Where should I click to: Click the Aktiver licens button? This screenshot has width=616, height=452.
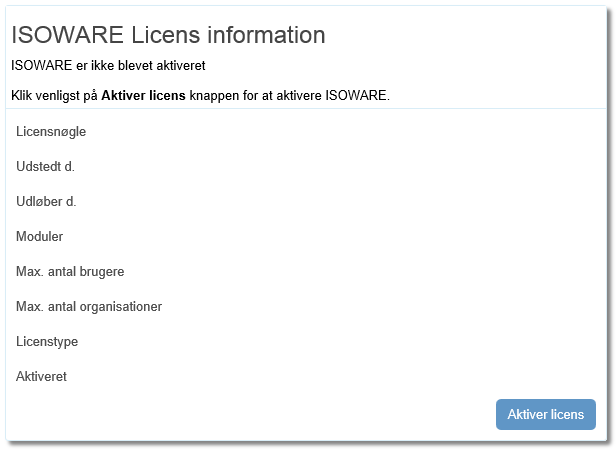546,414
